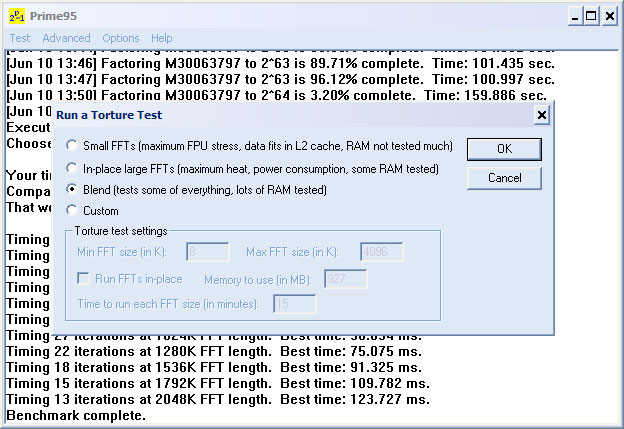This screenshot has height=429, width=624.
Task: Maximize the Prime95 window
Action: [591, 17]
